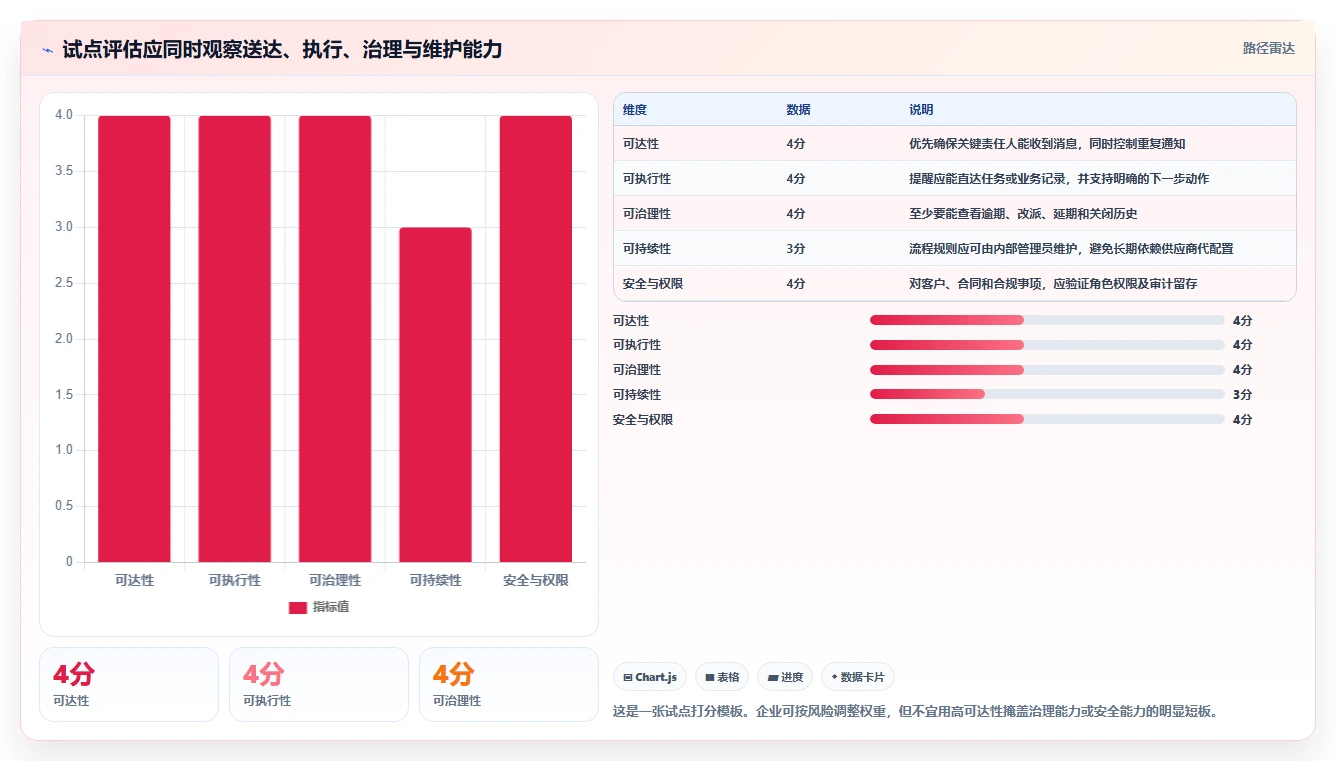Click the 可达性 x-axis label under the chart

tap(134, 580)
